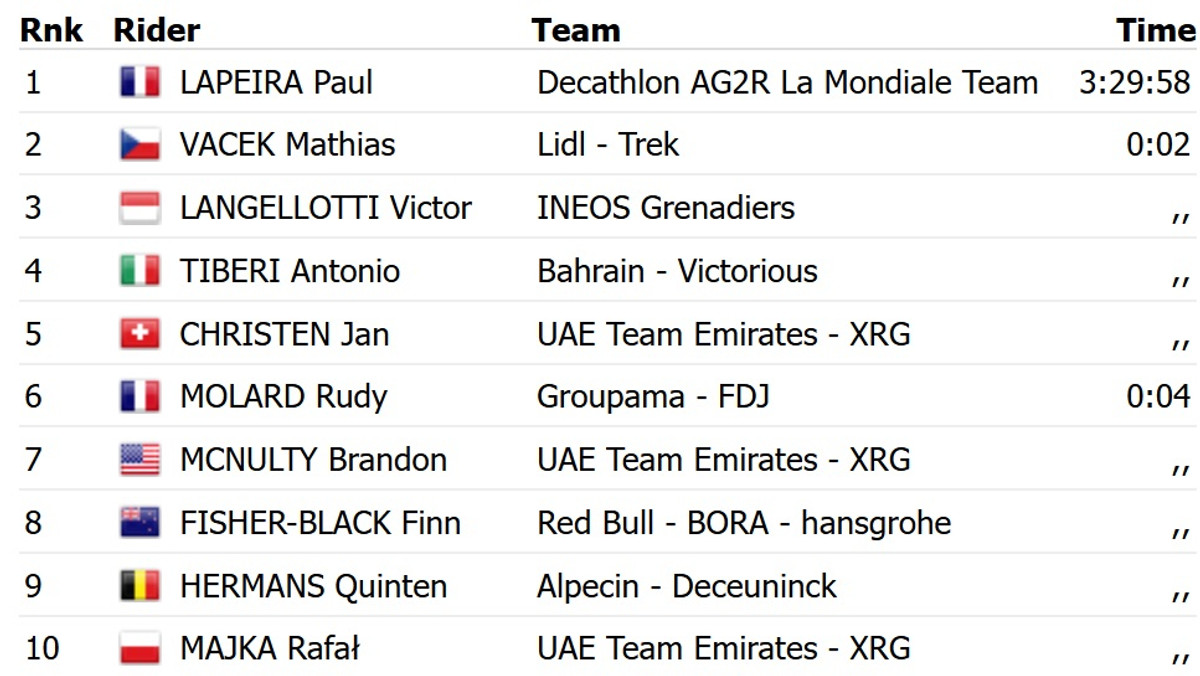Go to the Lidl - Trek team page
Viewport: 1200px width, 676px height.
click(608, 145)
